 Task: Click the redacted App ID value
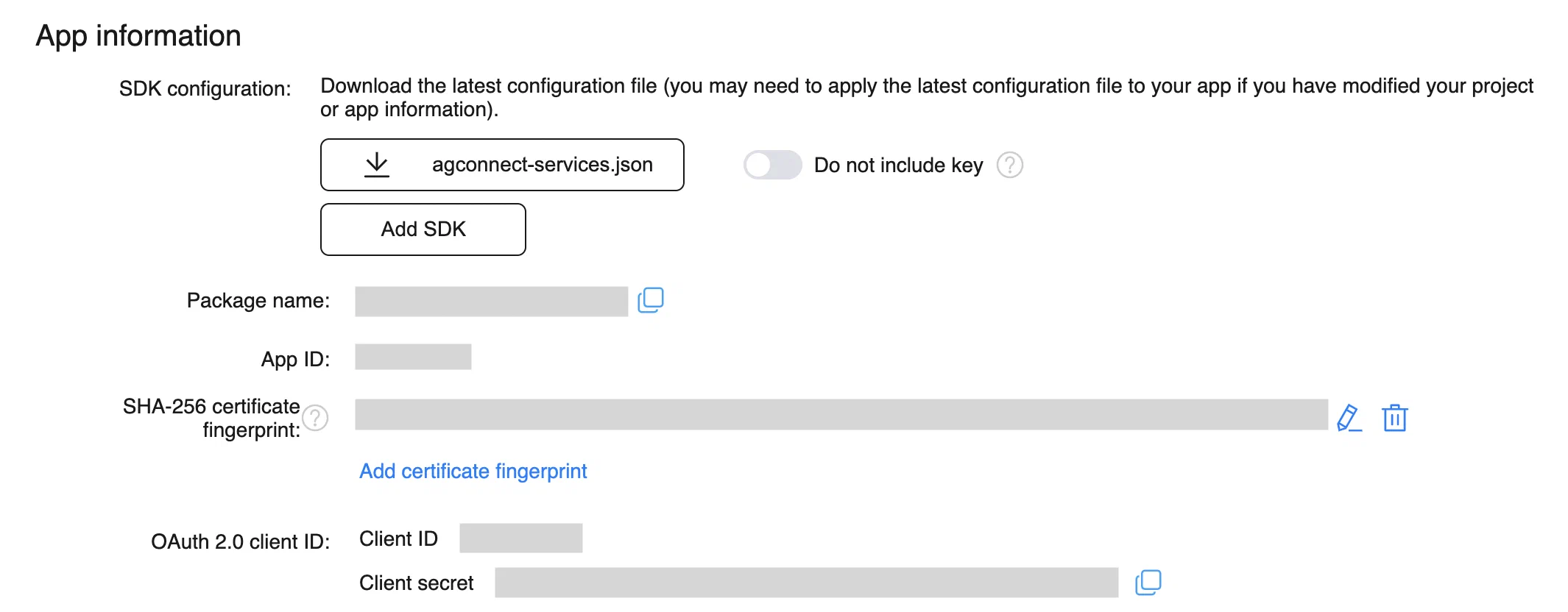(413, 357)
